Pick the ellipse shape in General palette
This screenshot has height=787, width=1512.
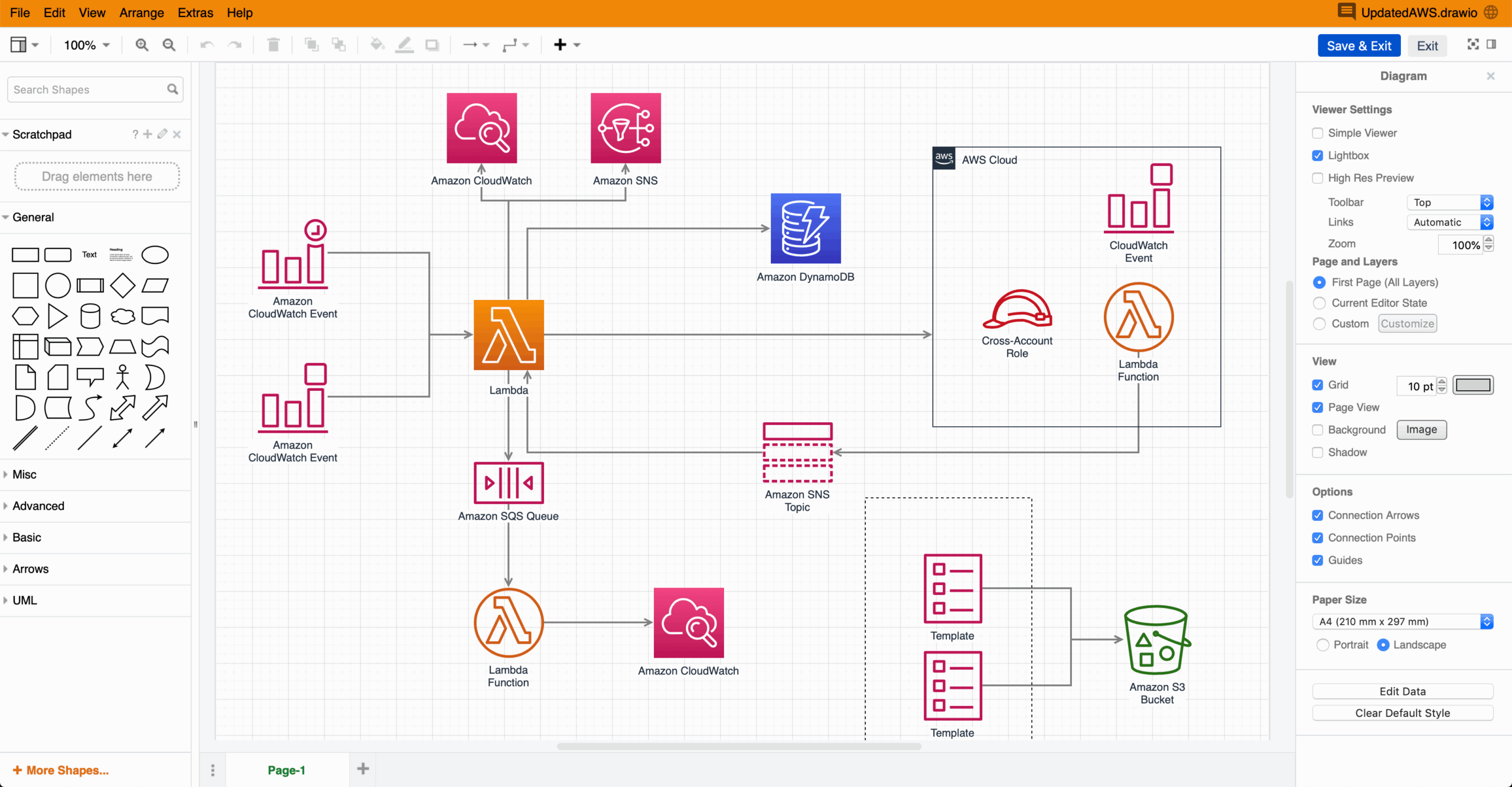(155, 255)
